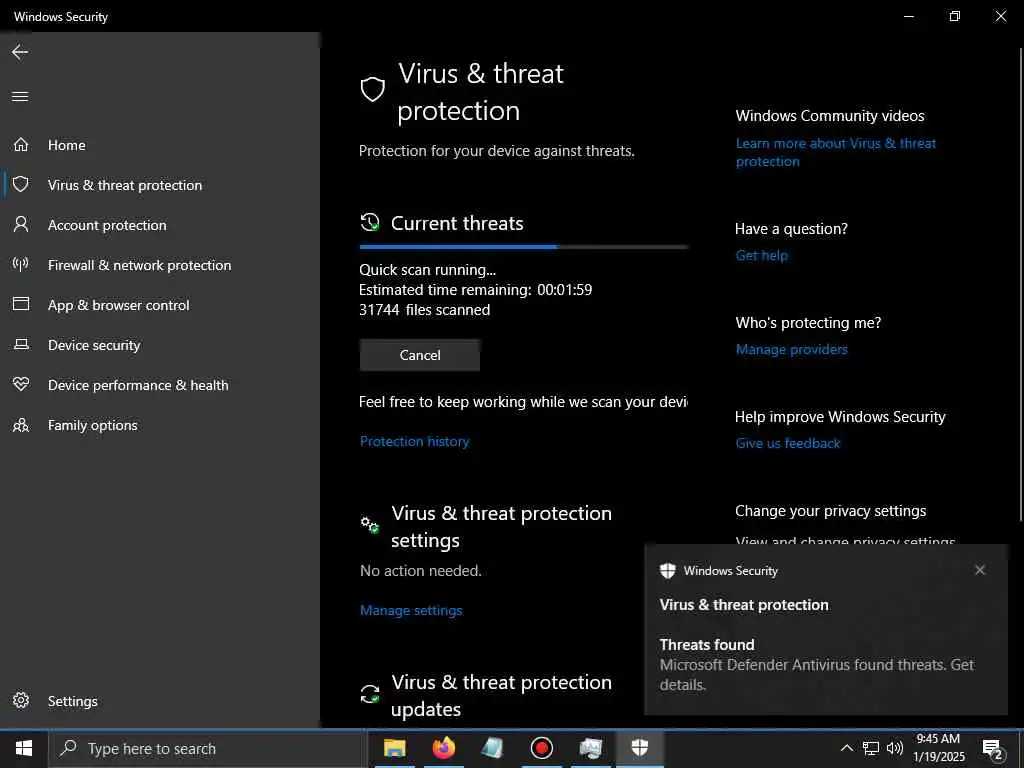Click the Account protection person icon
Viewport: 1024px width, 768px height.
click(x=21, y=225)
